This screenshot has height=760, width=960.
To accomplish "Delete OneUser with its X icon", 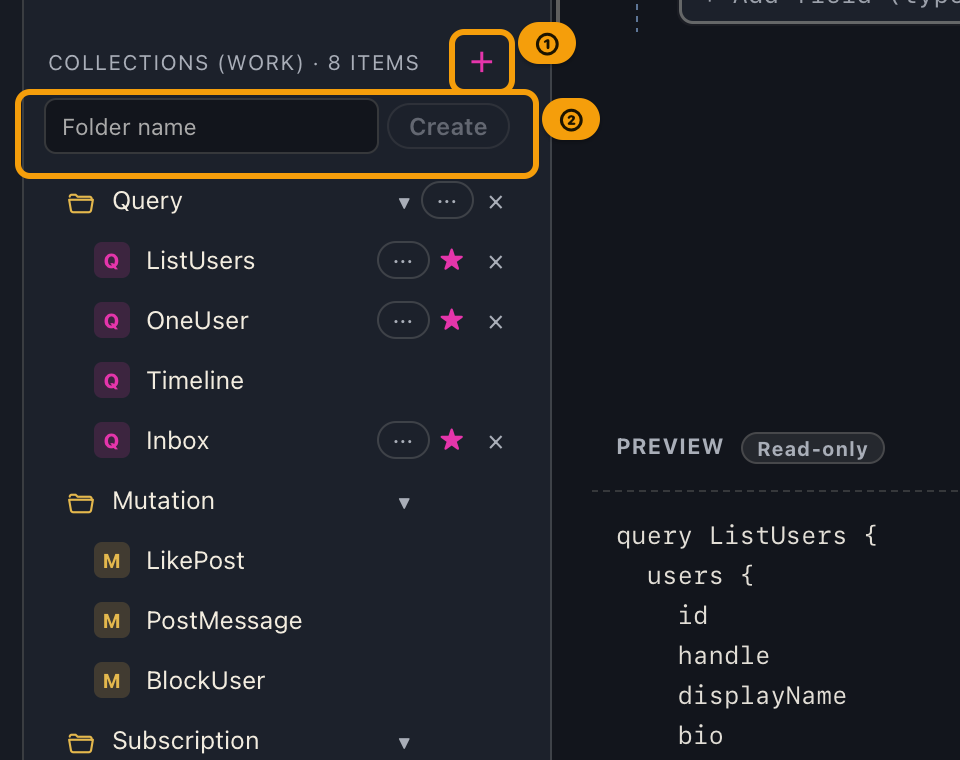I will [x=496, y=322].
